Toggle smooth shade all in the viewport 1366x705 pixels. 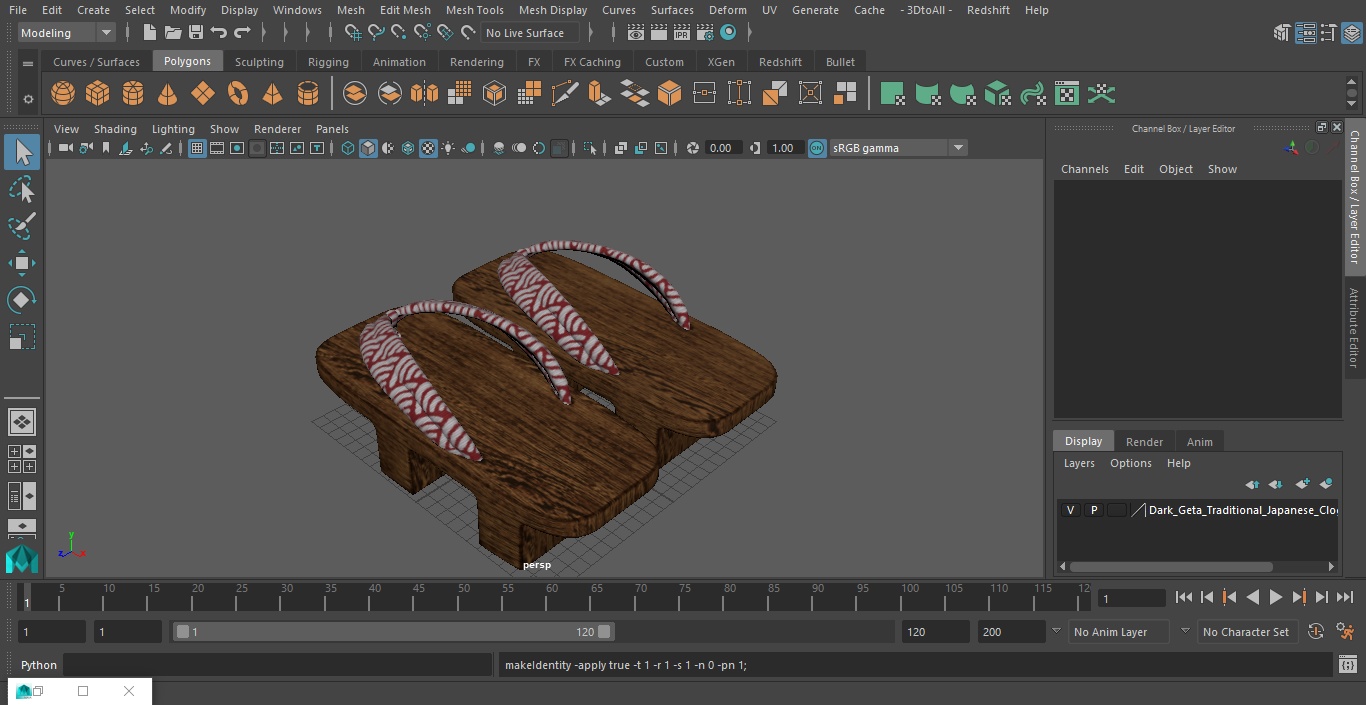tap(368, 148)
